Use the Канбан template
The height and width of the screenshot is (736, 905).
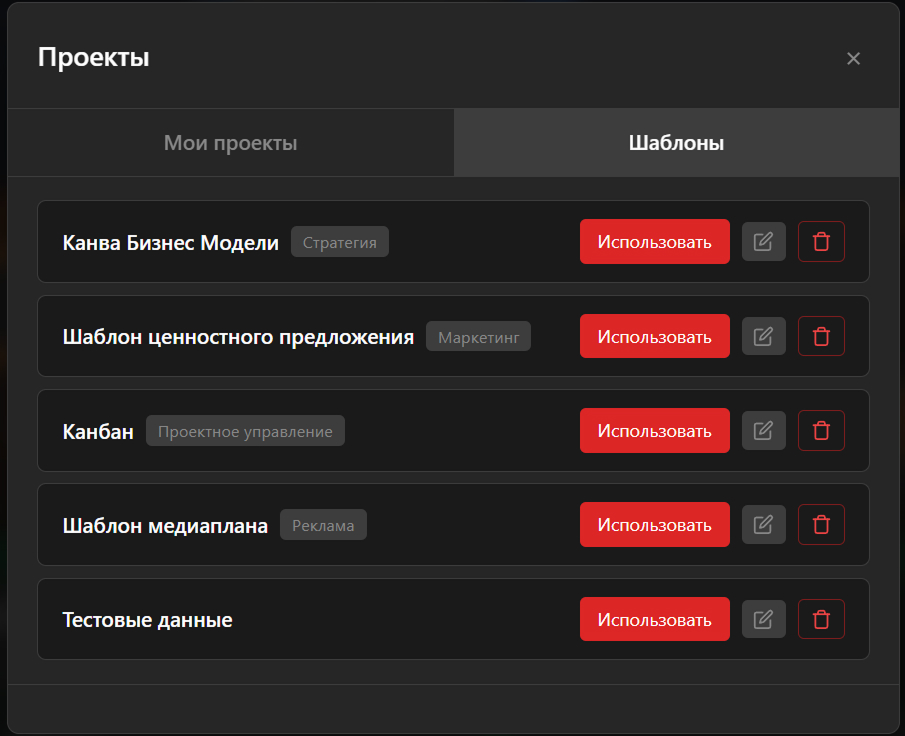point(655,431)
